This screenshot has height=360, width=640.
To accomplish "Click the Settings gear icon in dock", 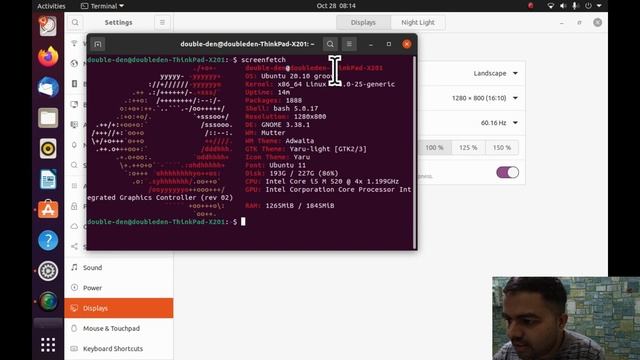I will pyautogui.click(x=48, y=271).
